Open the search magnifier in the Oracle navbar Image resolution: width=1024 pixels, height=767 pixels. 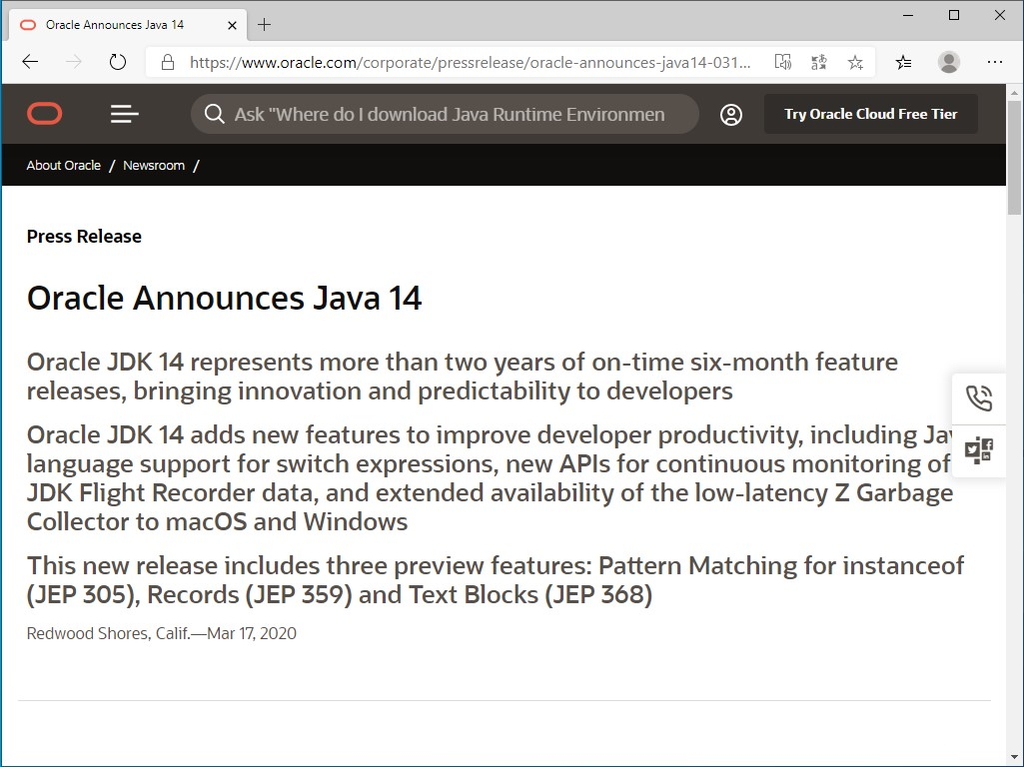click(x=215, y=114)
